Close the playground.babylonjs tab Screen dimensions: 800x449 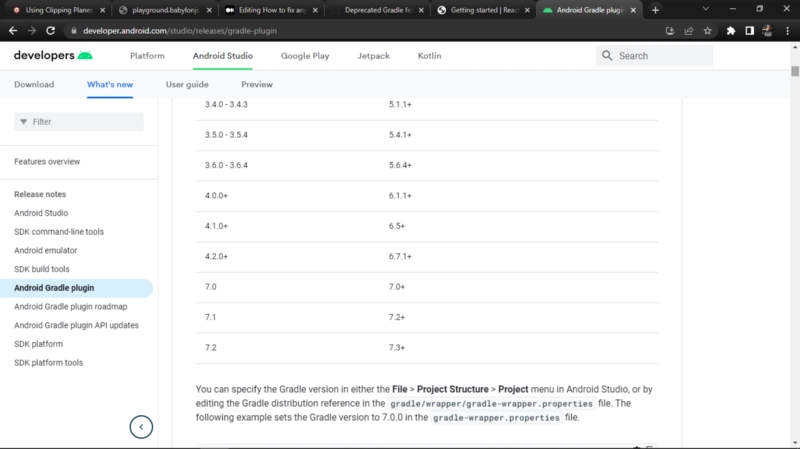point(209,10)
